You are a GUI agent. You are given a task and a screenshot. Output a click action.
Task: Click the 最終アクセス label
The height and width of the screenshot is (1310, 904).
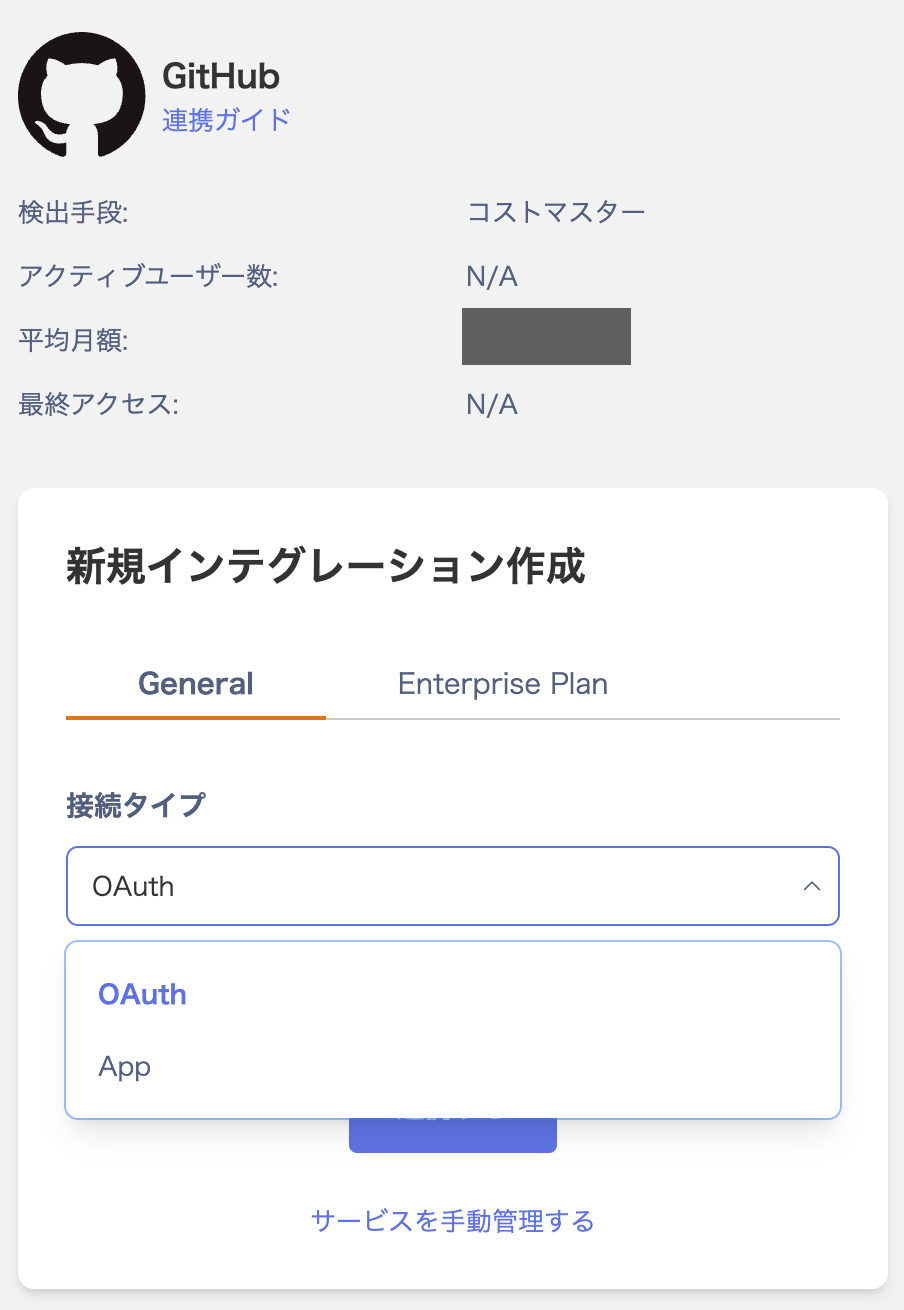(98, 404)
